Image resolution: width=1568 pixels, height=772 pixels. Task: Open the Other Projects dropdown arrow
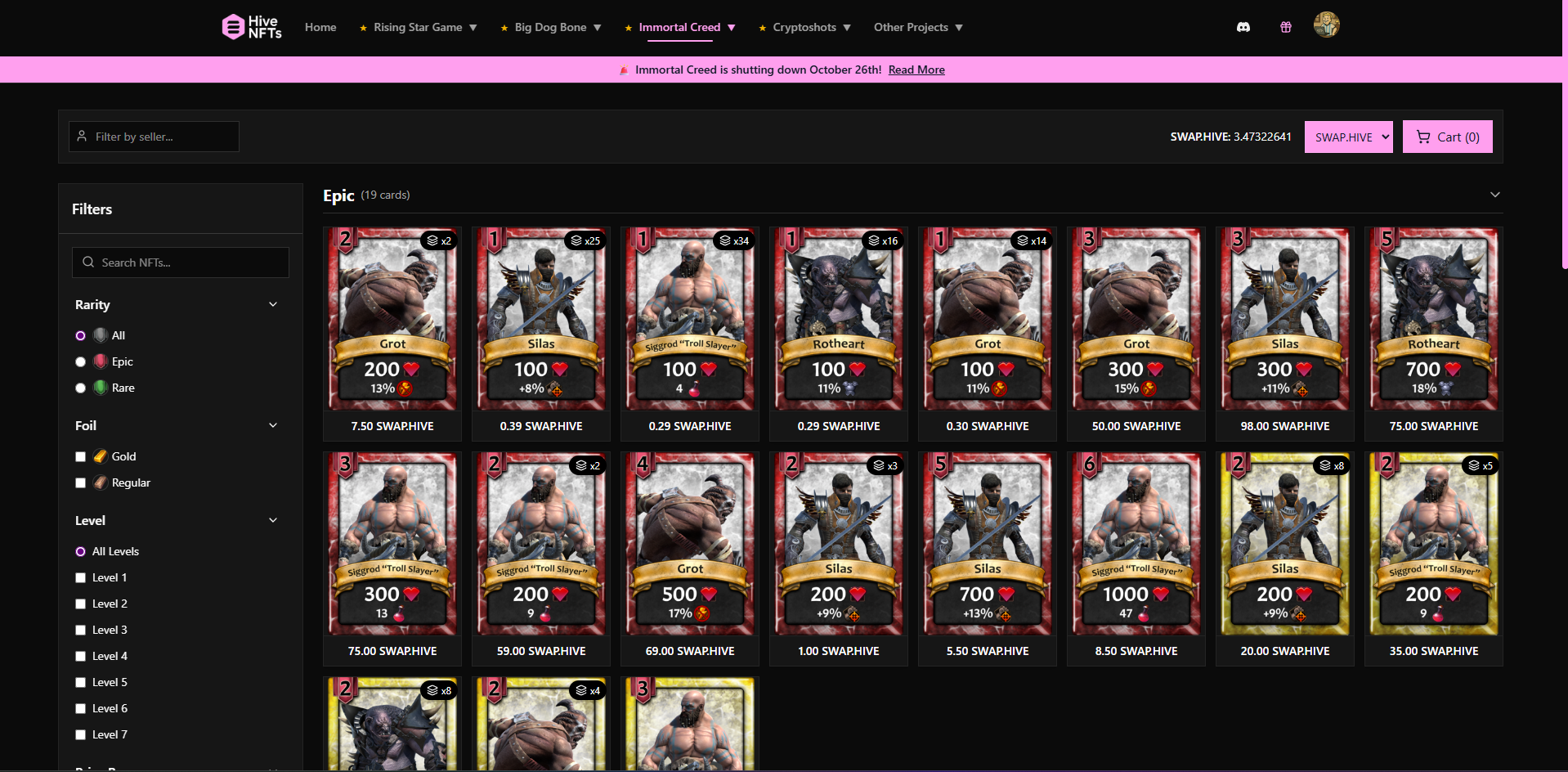(959, 28)
